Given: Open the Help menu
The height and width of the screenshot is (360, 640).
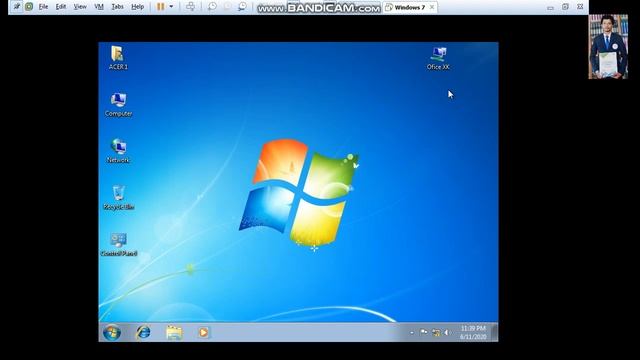Looking at the screenshot, I should (138, 7).
